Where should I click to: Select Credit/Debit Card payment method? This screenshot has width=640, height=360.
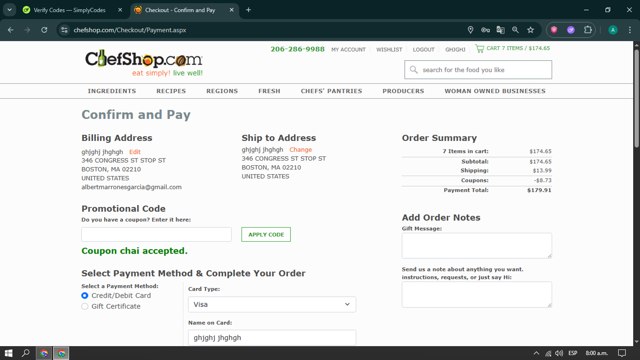tap(84, 296)
